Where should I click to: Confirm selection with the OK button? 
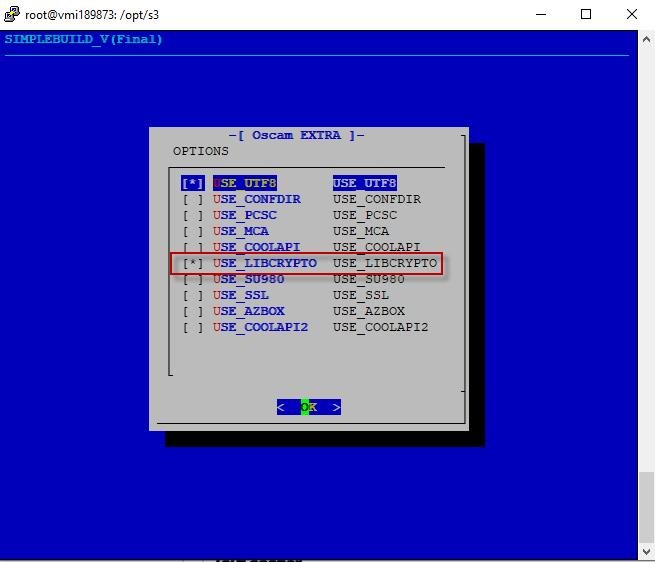click(x=309, y=407)
